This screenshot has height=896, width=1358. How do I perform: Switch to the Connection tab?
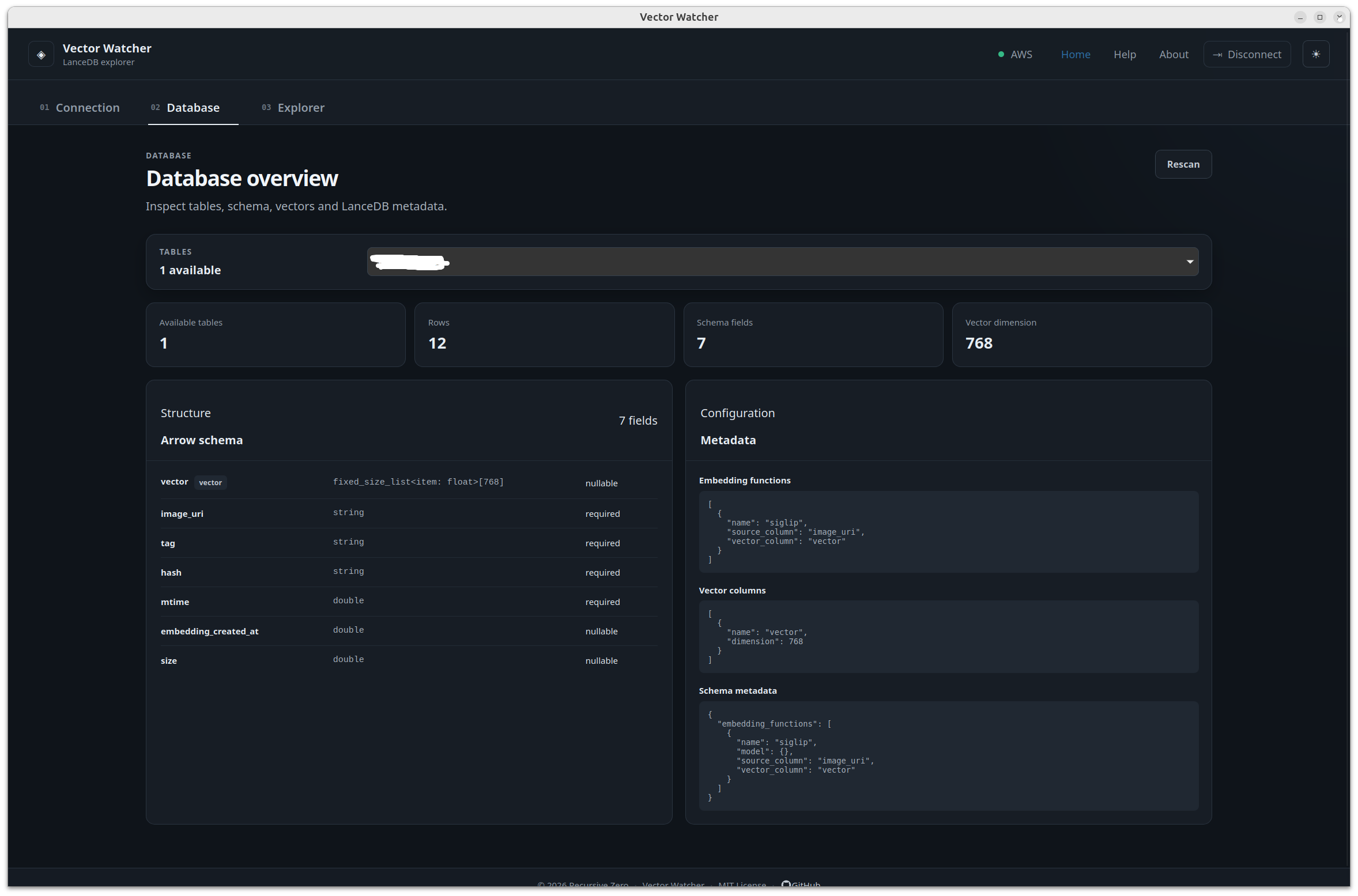[80, 108]
